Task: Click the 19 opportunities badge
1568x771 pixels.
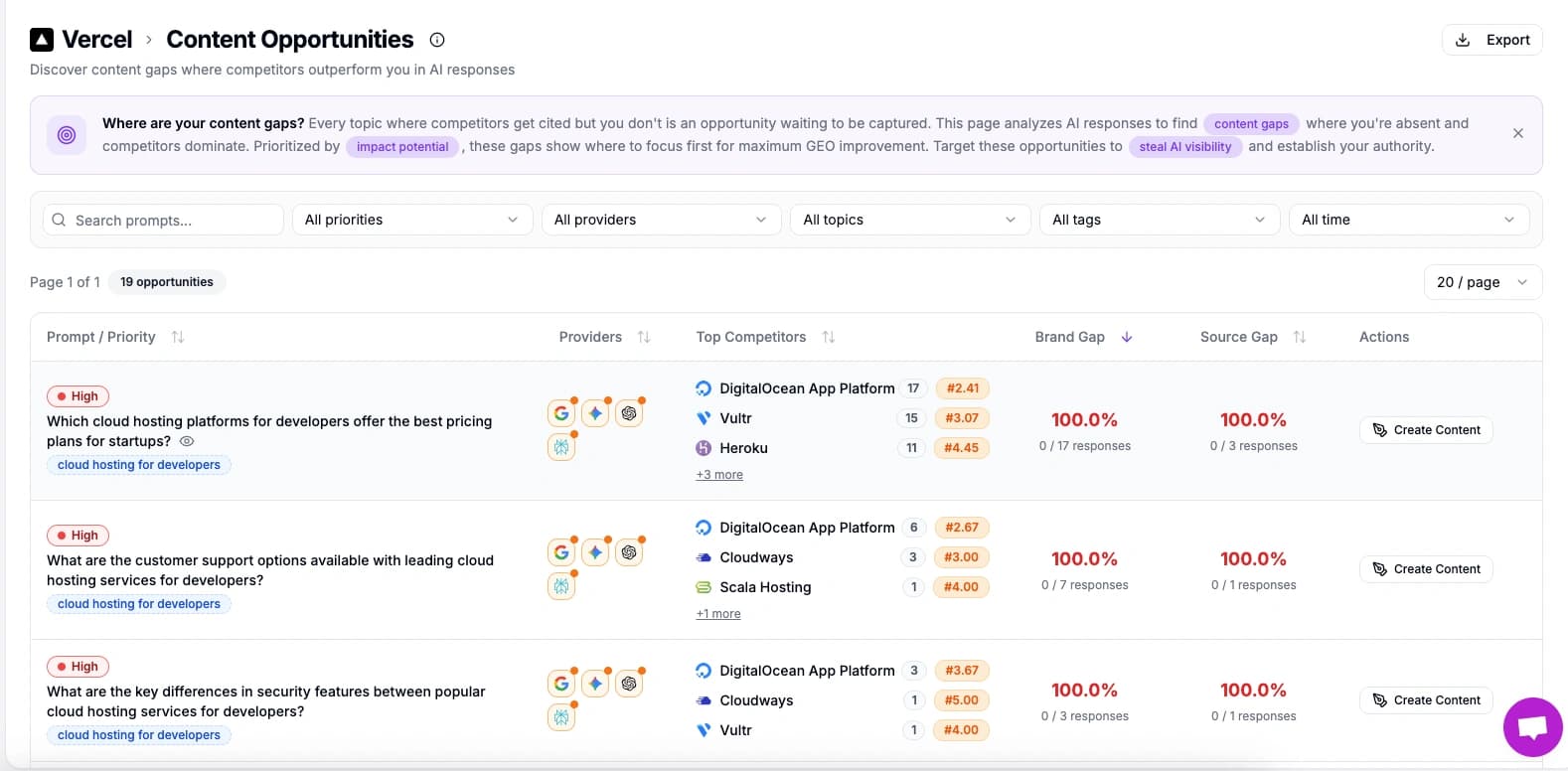Action: [x=167, y=282]
